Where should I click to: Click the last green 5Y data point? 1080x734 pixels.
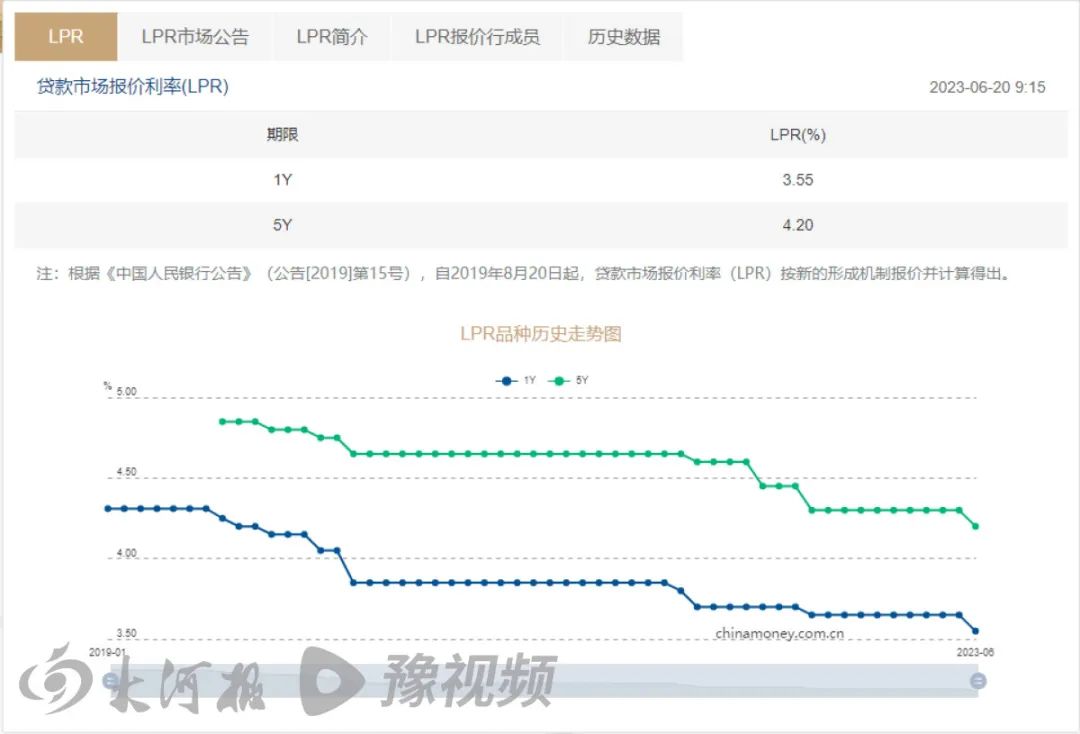point(975,526)
